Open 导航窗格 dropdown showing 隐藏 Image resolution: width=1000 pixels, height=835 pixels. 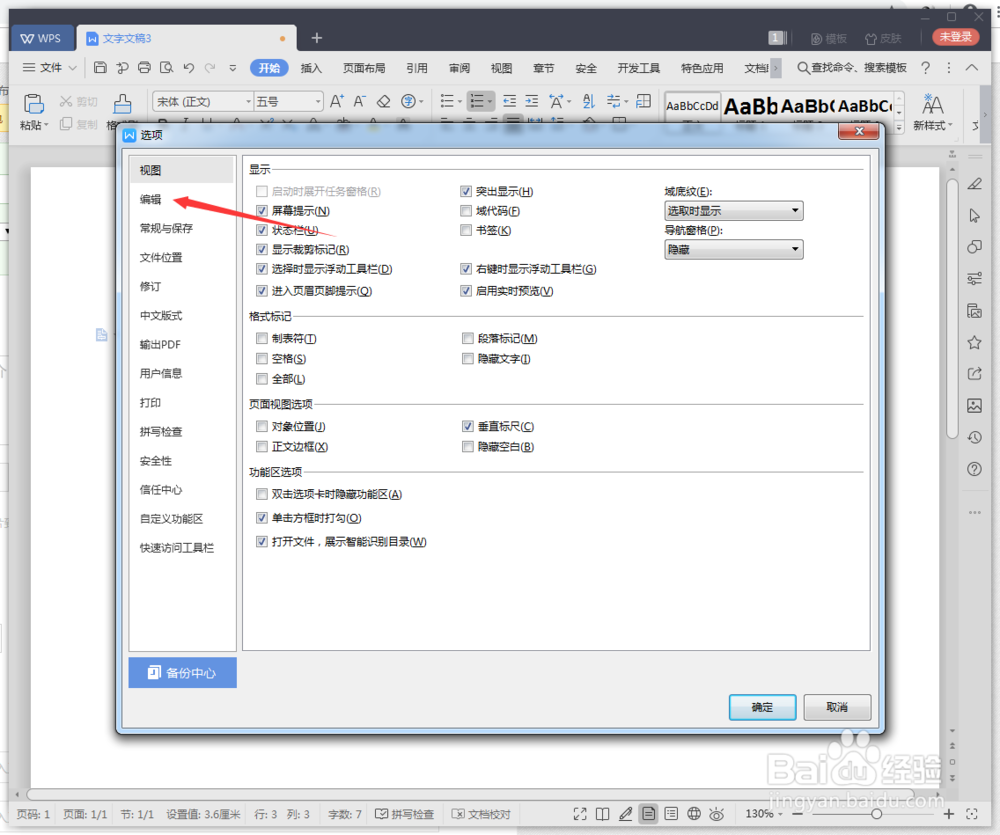[733, 249]
